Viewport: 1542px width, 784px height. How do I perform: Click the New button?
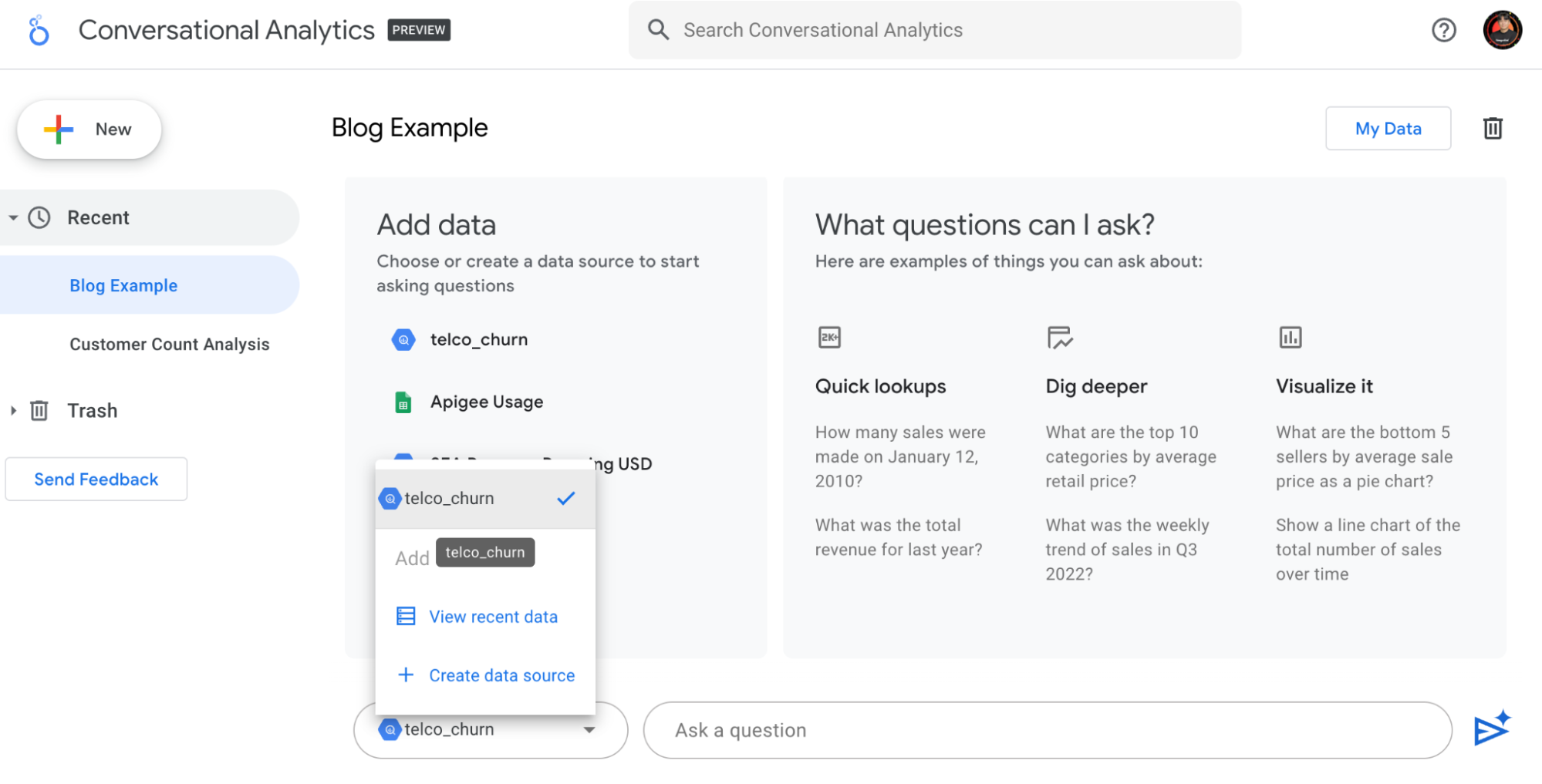point(89,130)
